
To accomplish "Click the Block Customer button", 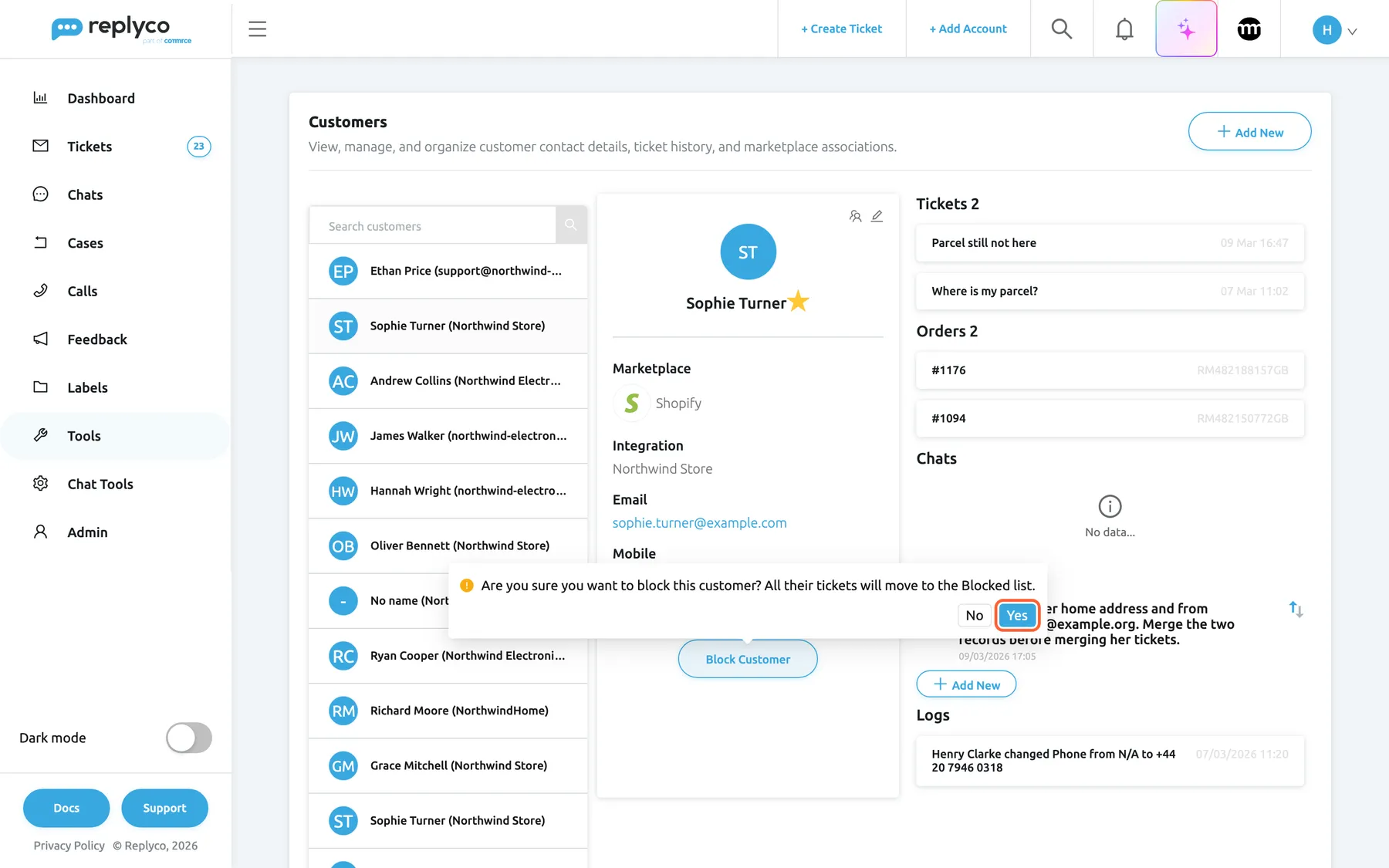I will pos(748,659).
